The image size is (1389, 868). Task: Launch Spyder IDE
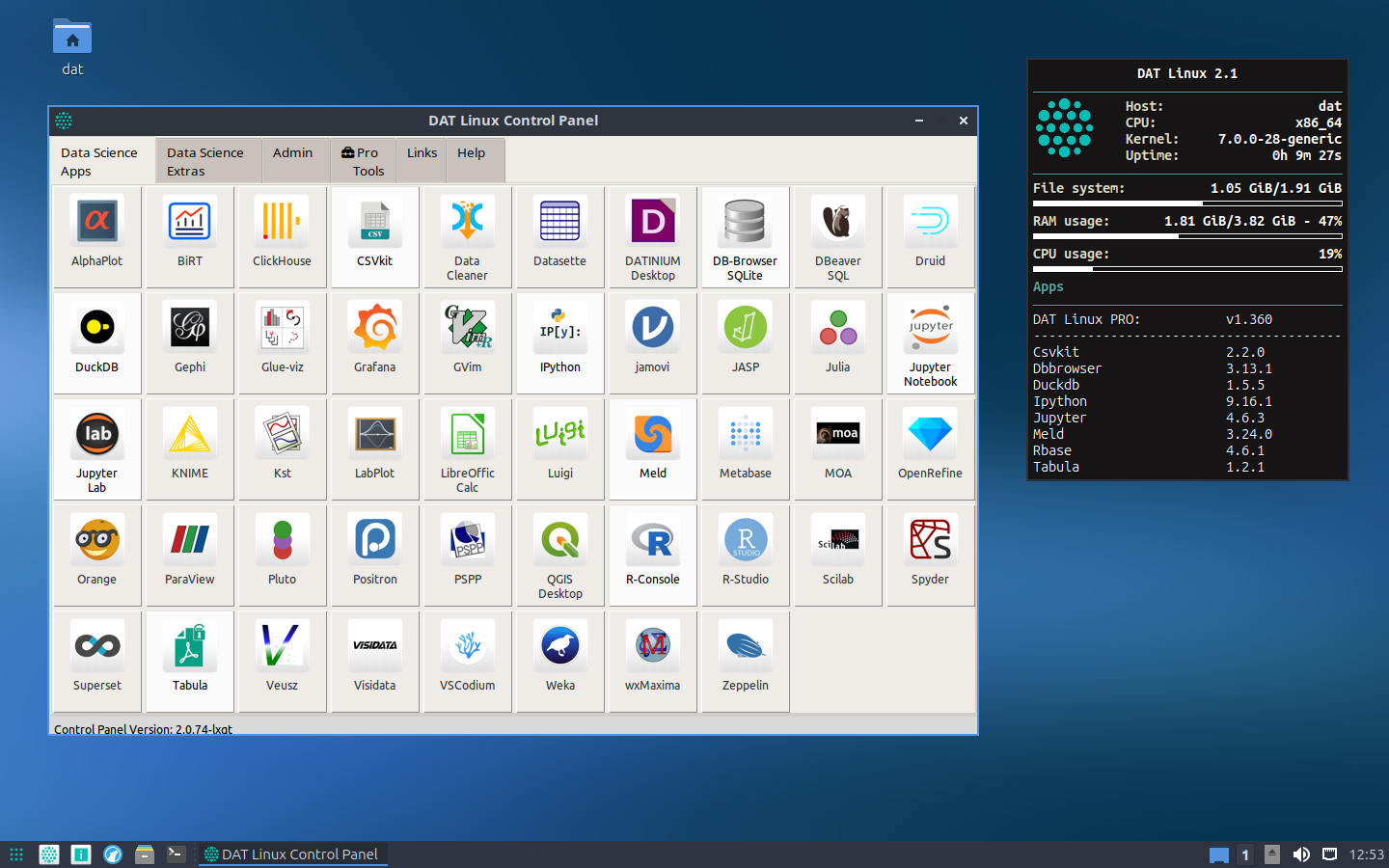(x=931, y=556)
